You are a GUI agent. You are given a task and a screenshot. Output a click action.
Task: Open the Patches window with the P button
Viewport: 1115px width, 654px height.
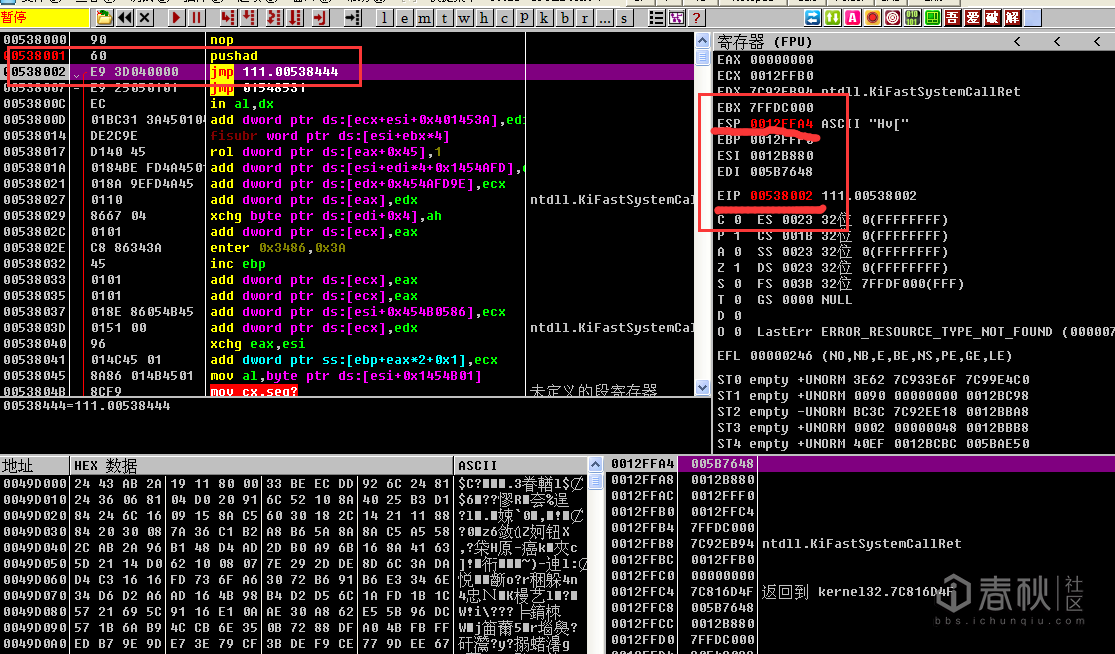[x=524, y=18]
